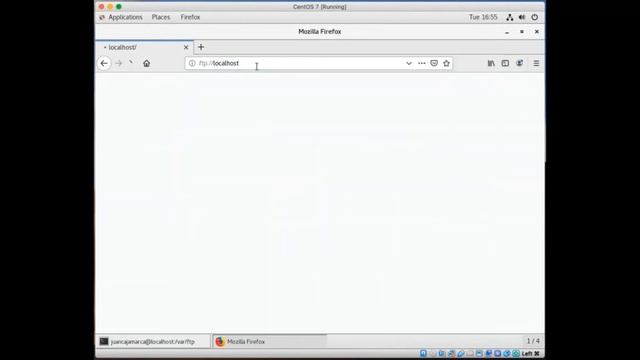Stop loading the current page
Screen dimensions: 640x360
pos(131,63)
